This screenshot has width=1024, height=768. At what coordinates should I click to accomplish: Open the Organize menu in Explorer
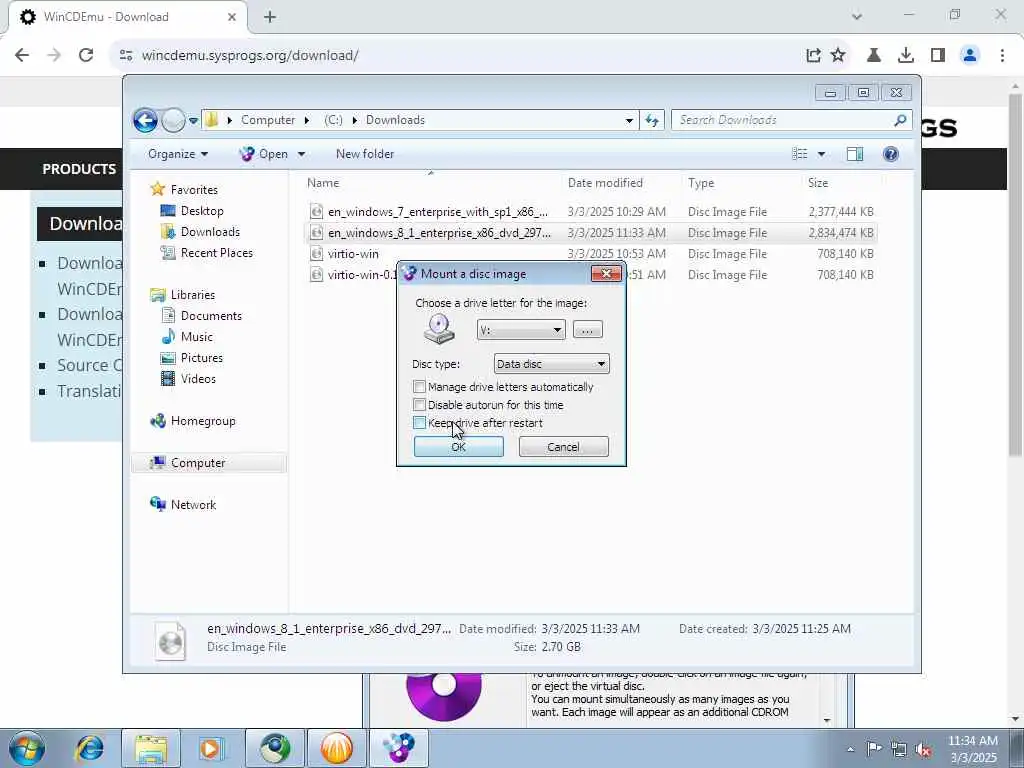coord(178,154)
